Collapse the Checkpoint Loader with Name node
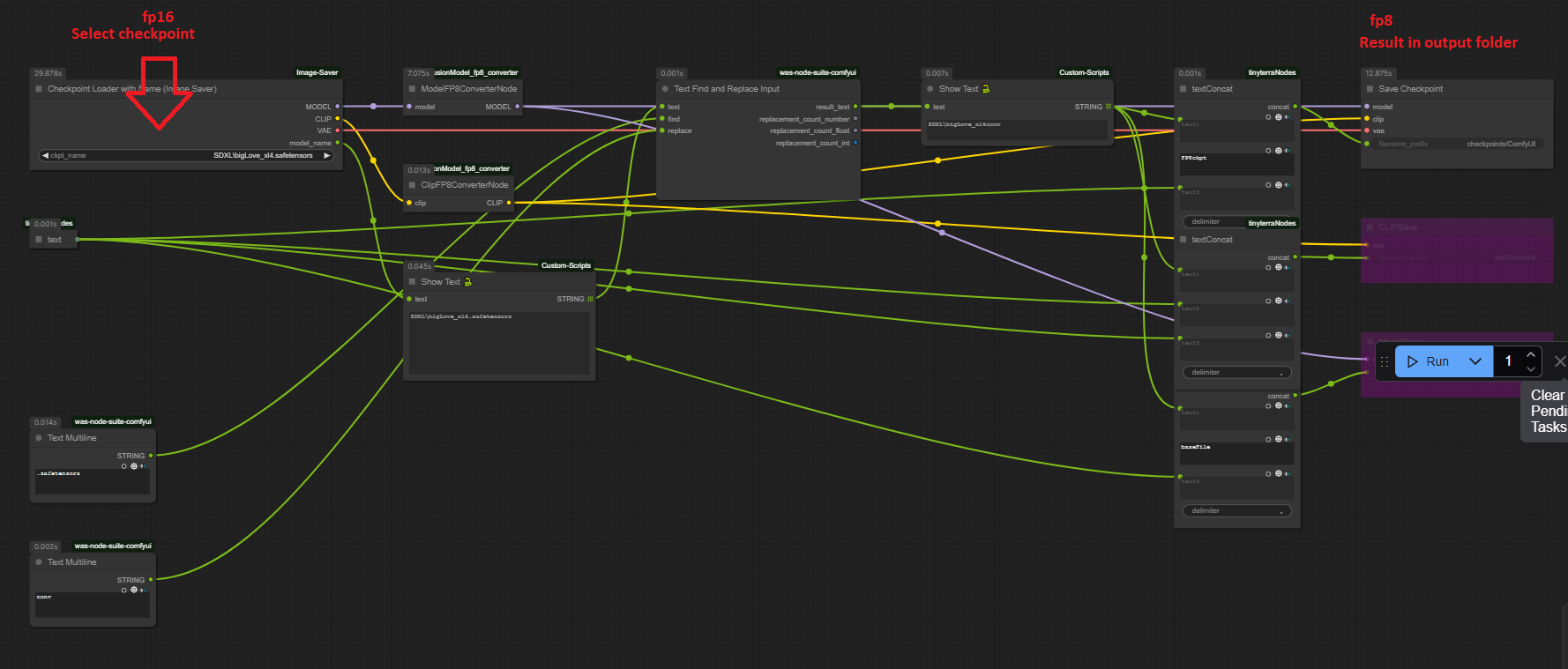 (39, 89)
